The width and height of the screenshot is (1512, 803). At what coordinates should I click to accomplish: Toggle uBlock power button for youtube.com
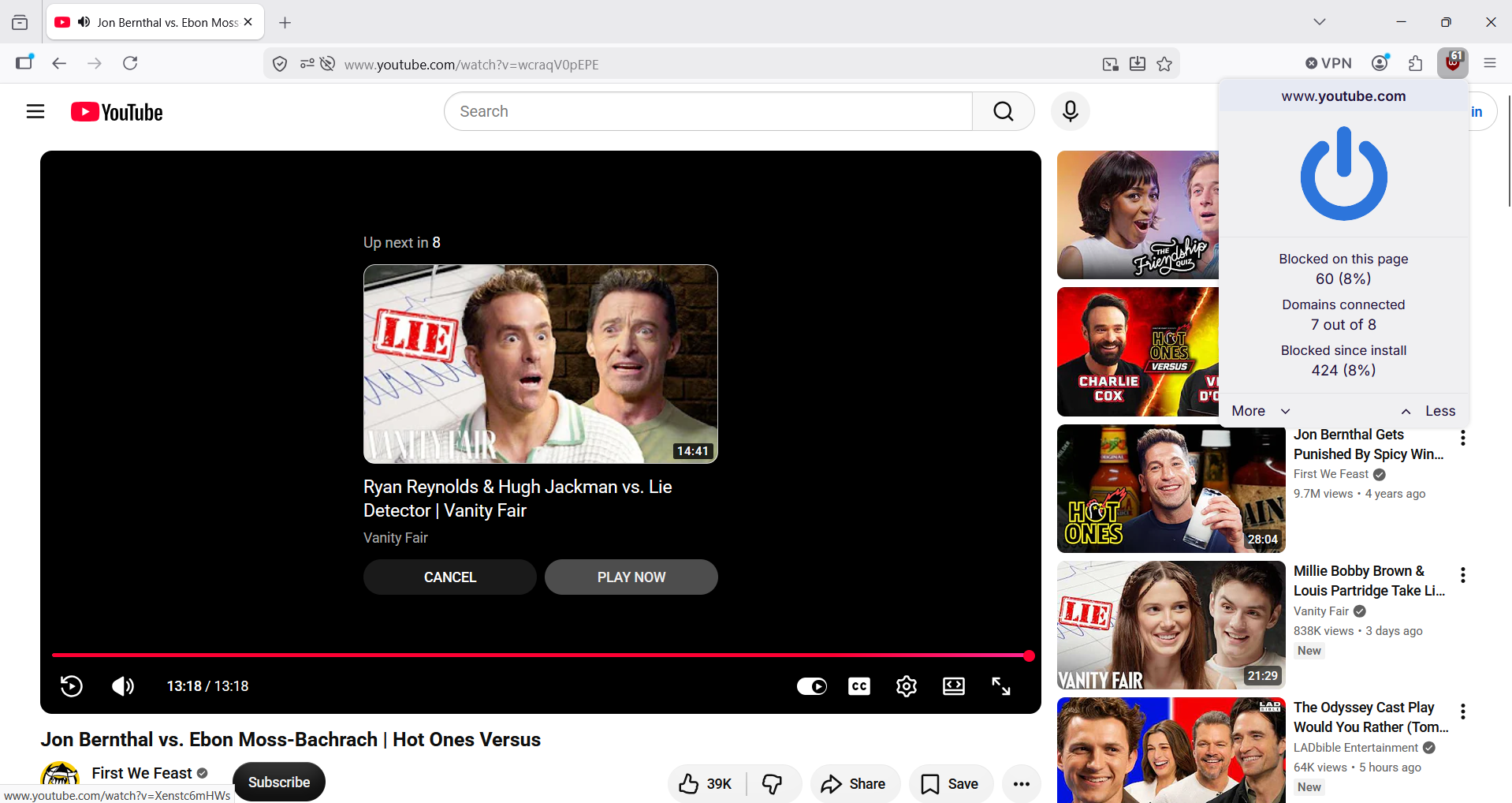[1343, 174]
